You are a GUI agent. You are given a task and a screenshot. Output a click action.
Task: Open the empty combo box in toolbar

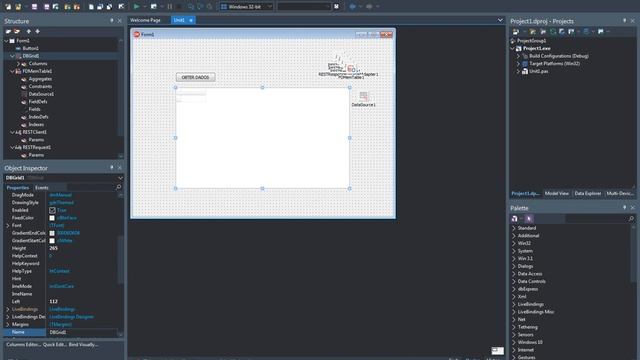(304, 7)
